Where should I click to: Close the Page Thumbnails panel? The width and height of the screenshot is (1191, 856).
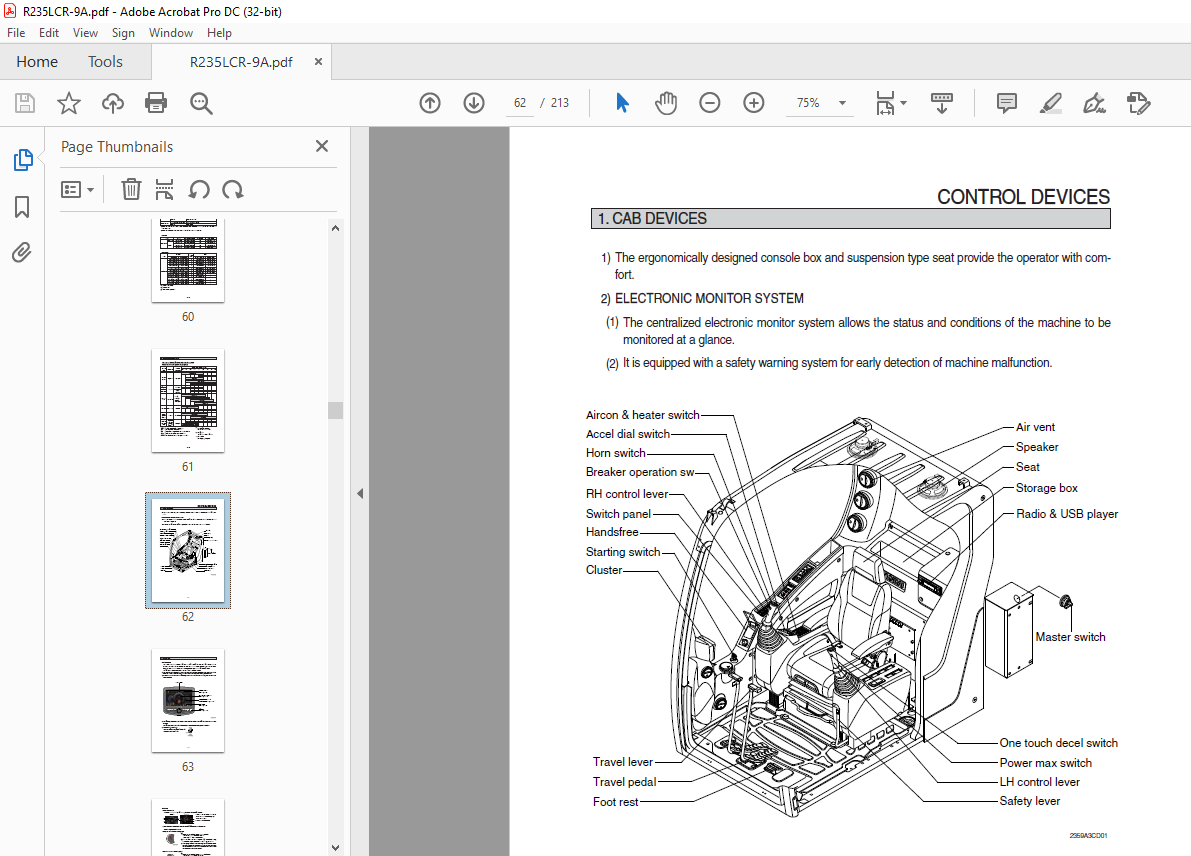[322, 146]
